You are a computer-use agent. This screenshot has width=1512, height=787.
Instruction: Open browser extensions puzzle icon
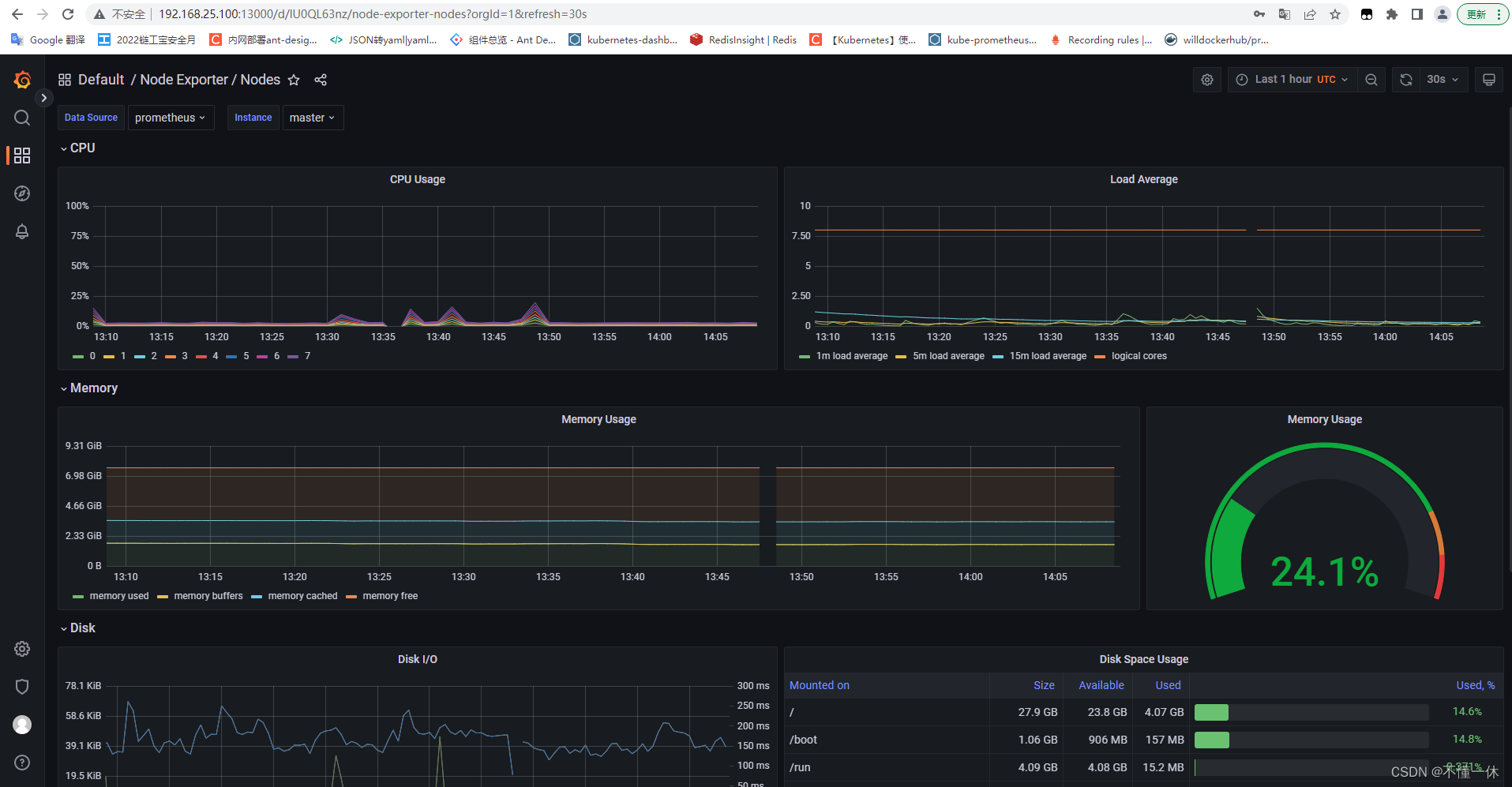[1392, 14]
